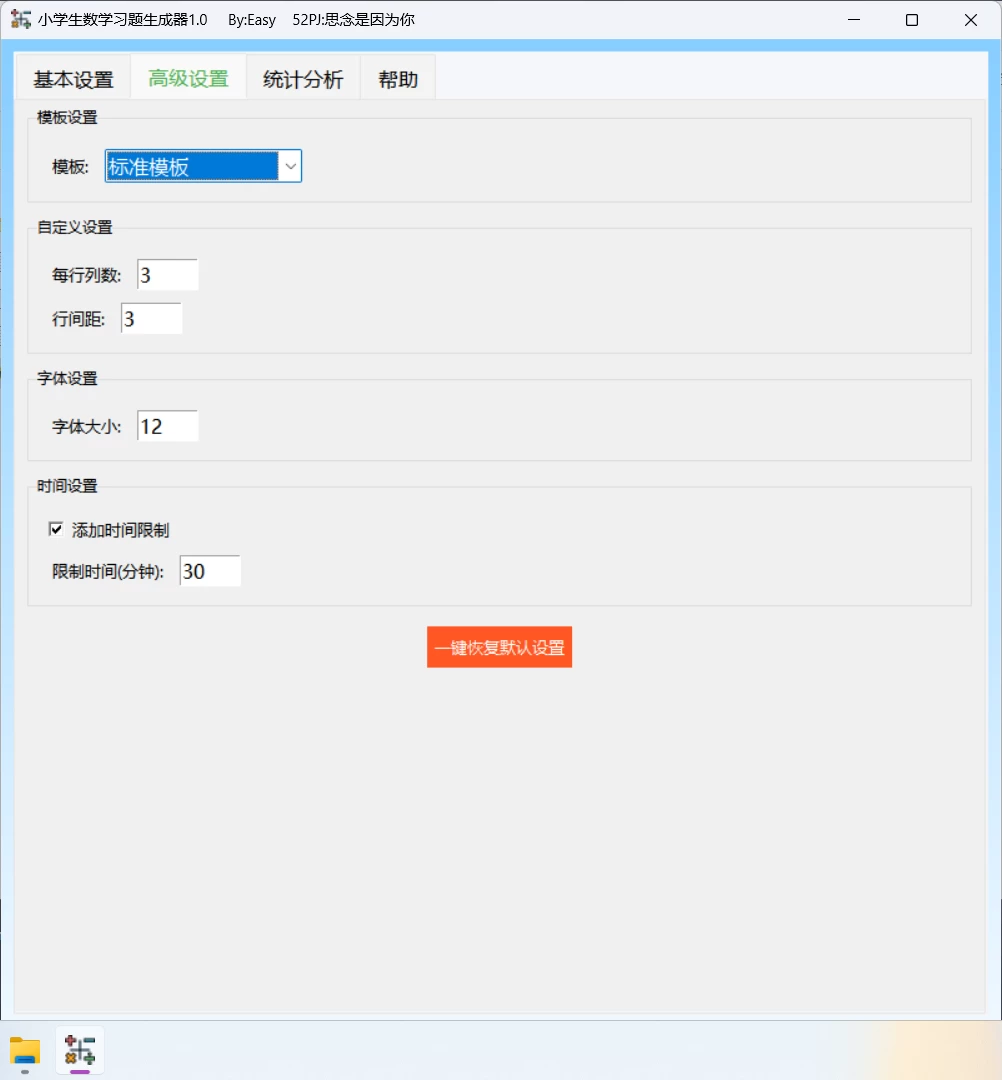Click the 模板设置 group title
This screenshot has height=1080, width=1002.
point(67,117)
